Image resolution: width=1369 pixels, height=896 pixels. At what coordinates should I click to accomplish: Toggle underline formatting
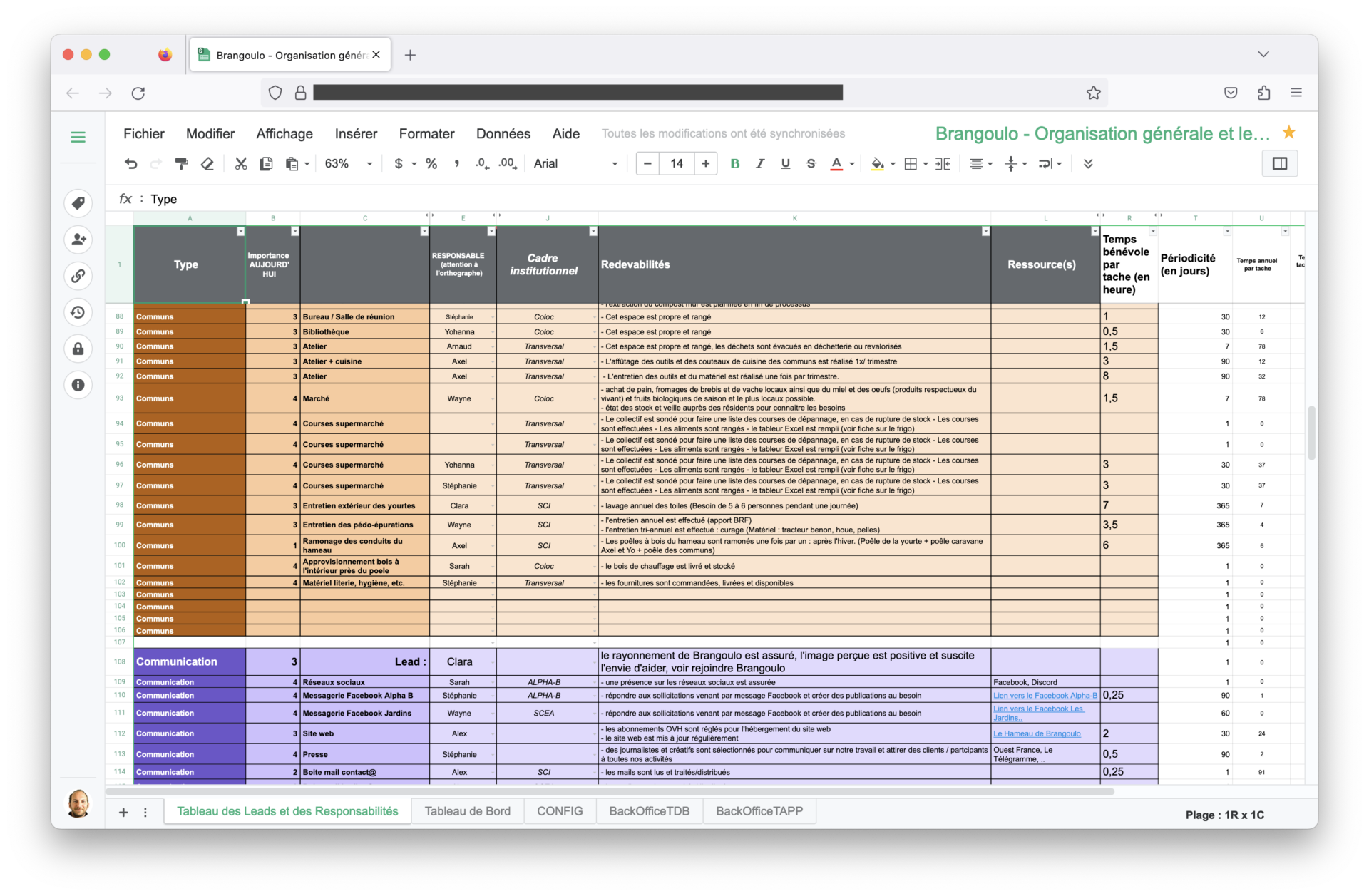pos(786,163)
